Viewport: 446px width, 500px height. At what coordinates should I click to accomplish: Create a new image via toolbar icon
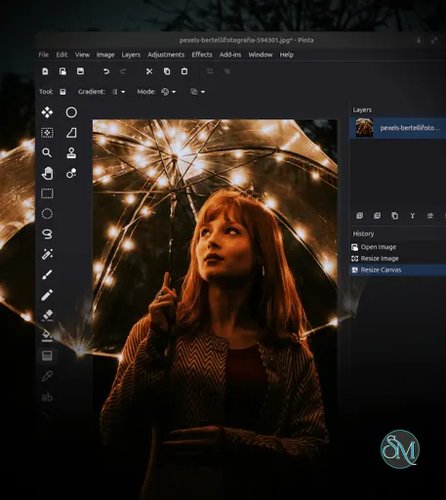click(x=45, y=71)
